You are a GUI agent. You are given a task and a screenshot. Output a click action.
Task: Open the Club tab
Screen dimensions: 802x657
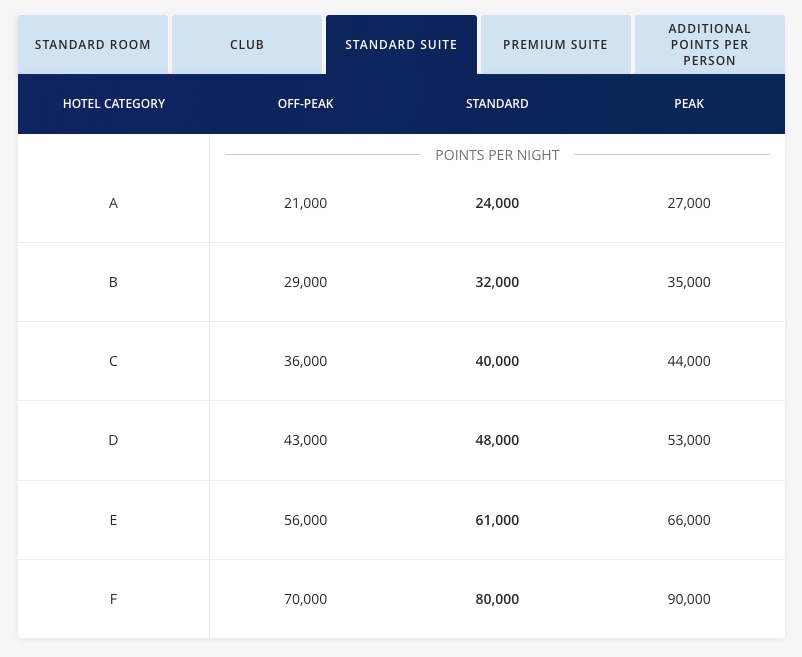247,44
